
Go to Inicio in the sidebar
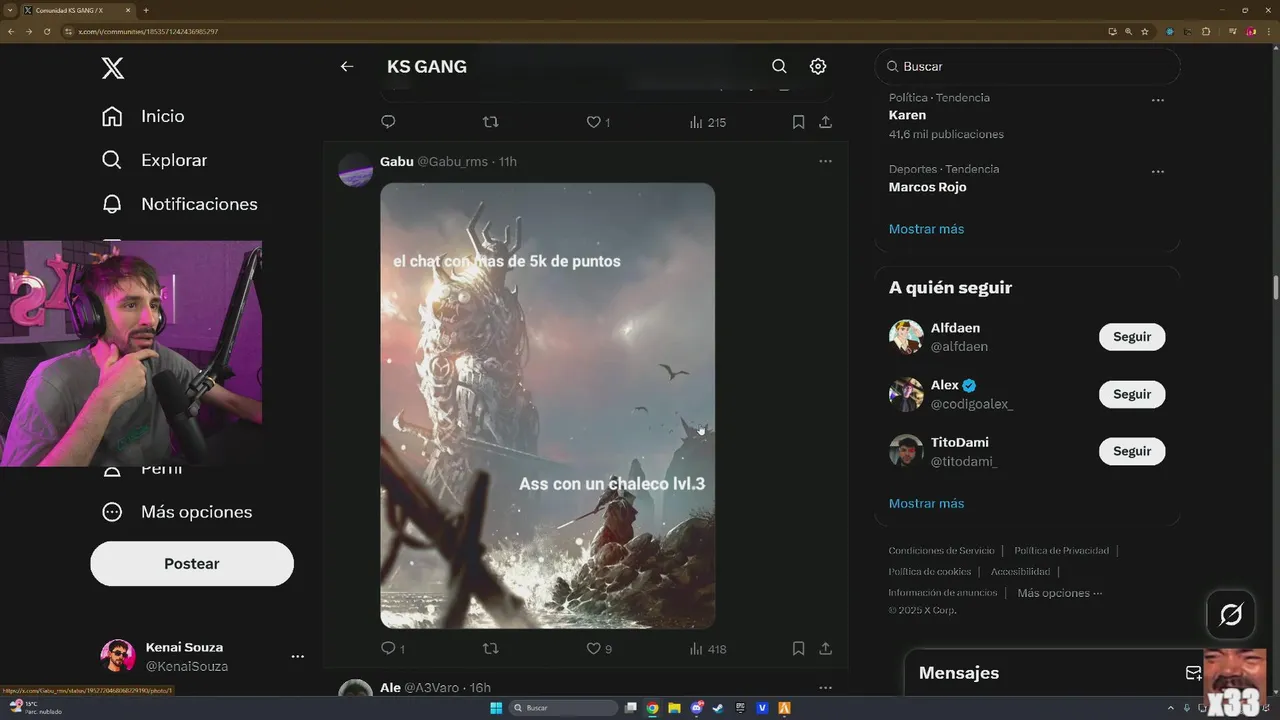(143, 116)
